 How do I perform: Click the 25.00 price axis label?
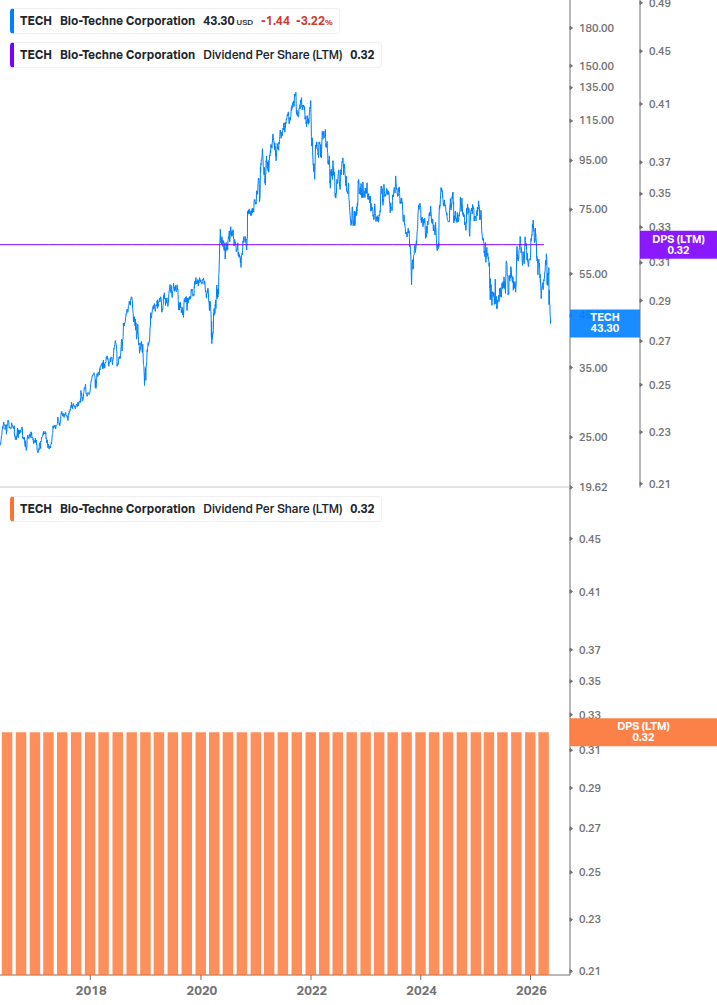(593, 437)
